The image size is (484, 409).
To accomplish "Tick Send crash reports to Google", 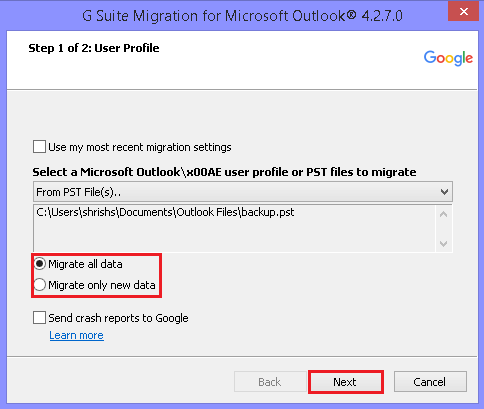I will click(39, 318).
